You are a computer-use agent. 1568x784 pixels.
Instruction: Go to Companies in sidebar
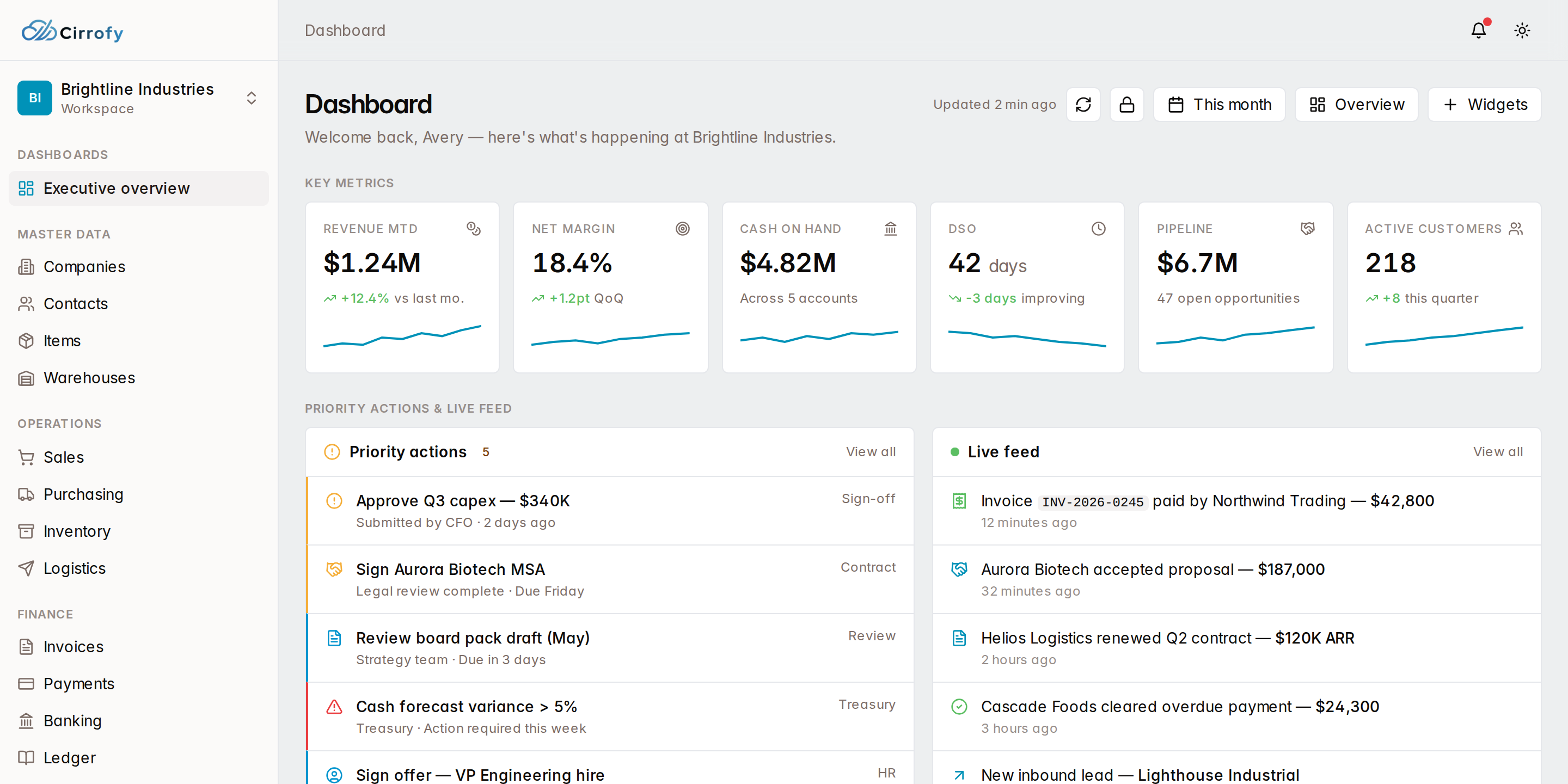139,267
